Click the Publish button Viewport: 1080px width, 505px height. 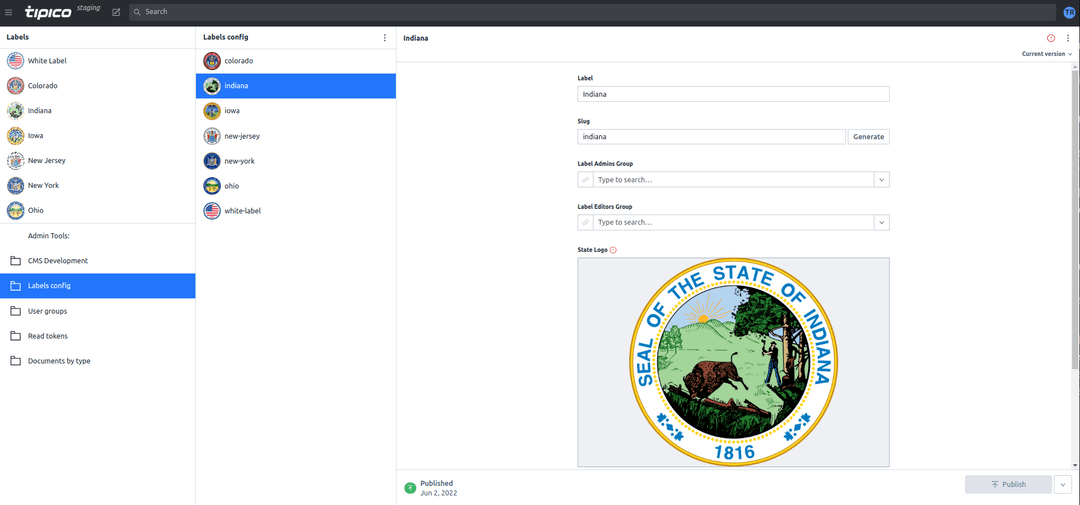[x=1008, y=484]
